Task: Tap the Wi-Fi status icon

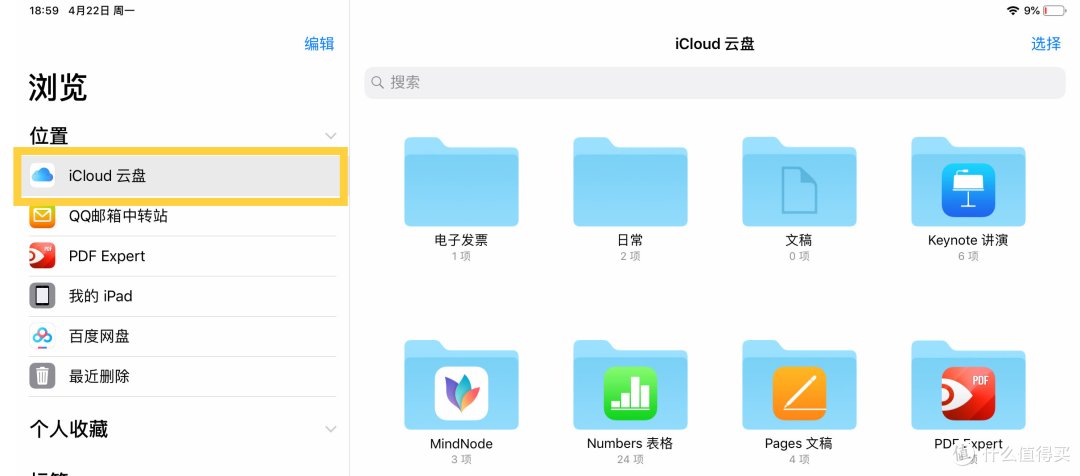Action: point(1012,10)
